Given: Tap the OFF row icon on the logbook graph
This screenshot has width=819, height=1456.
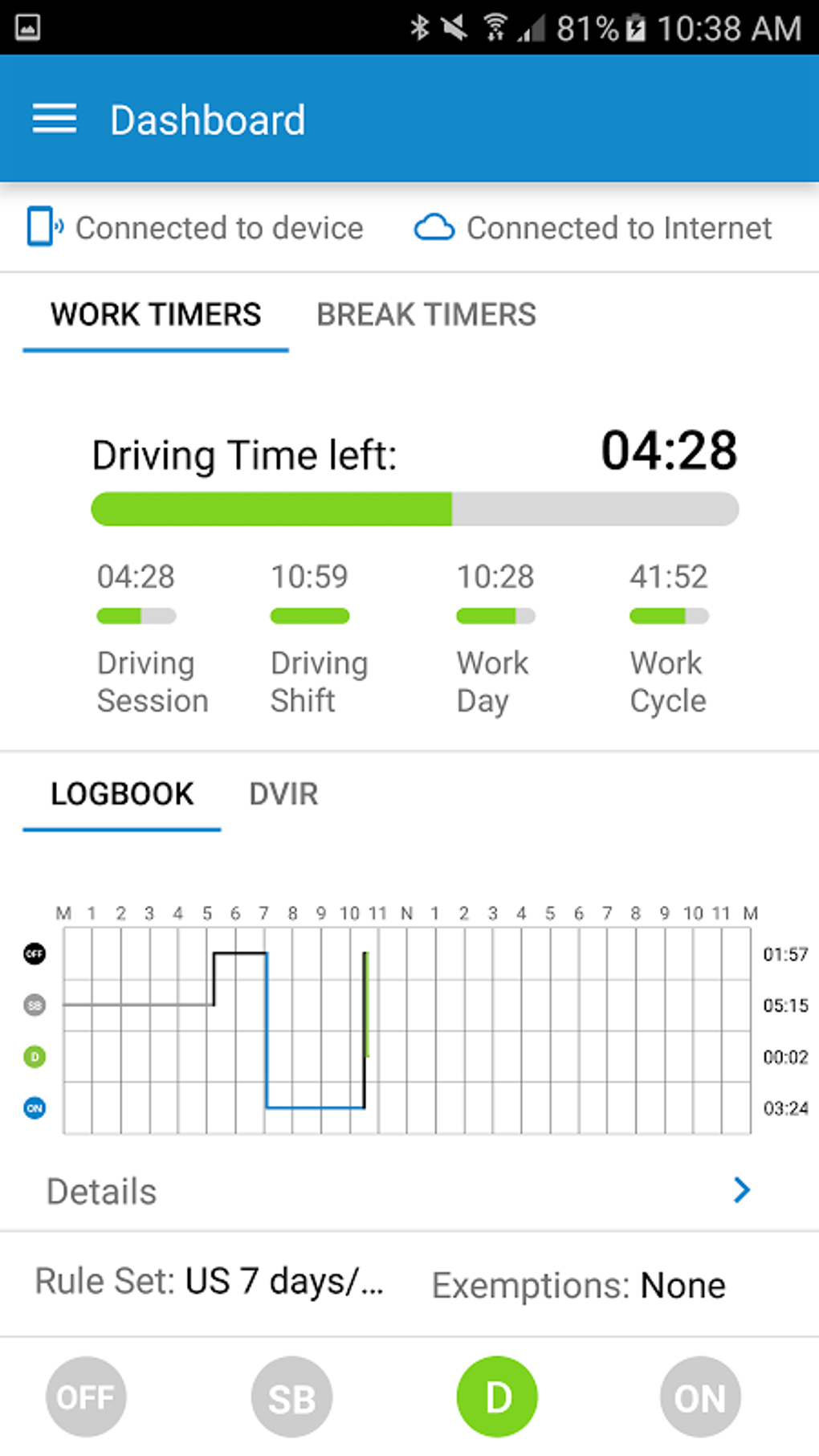Looking at the screenshot, I should pos(35,953).
